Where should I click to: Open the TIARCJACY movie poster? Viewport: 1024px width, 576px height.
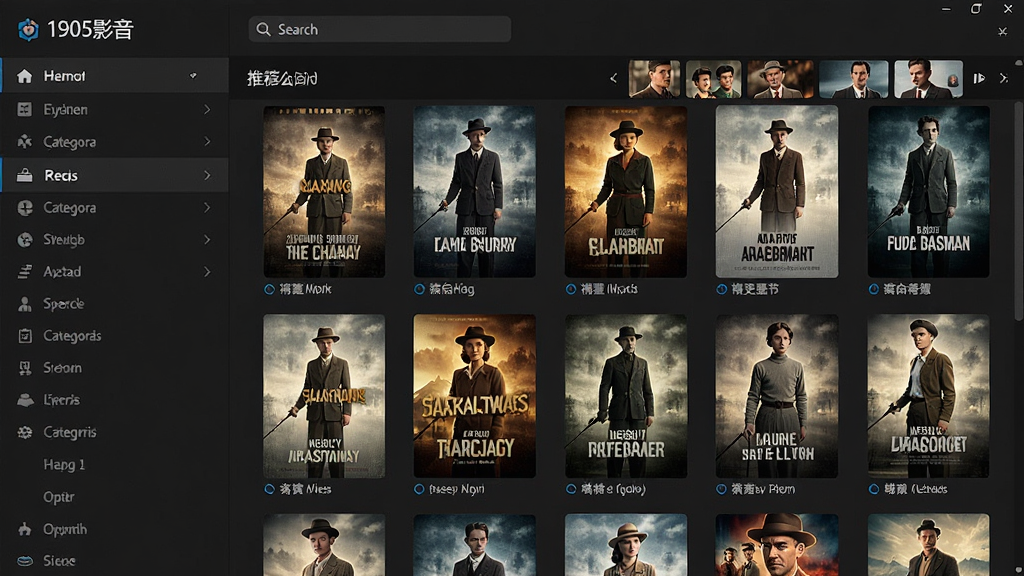click(474, 396)
